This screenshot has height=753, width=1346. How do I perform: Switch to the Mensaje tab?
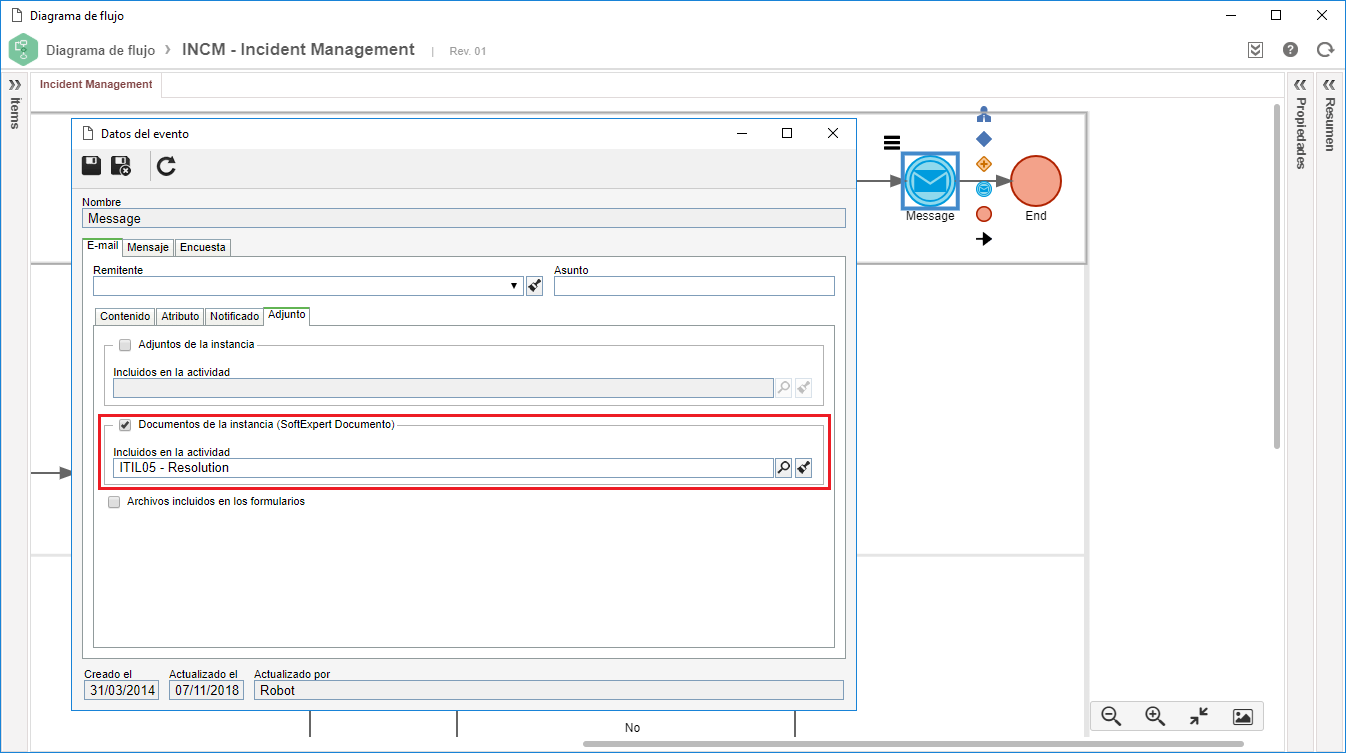148,247
